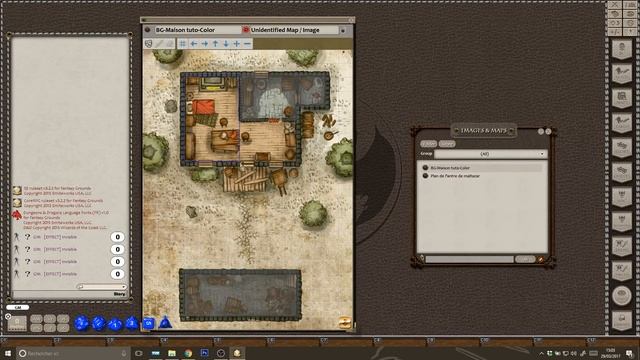The width and height of the screenshot is (640, 360).
Task: Click the Fantasy Grounds taskbar icon
Action: [x=237, y=353]
